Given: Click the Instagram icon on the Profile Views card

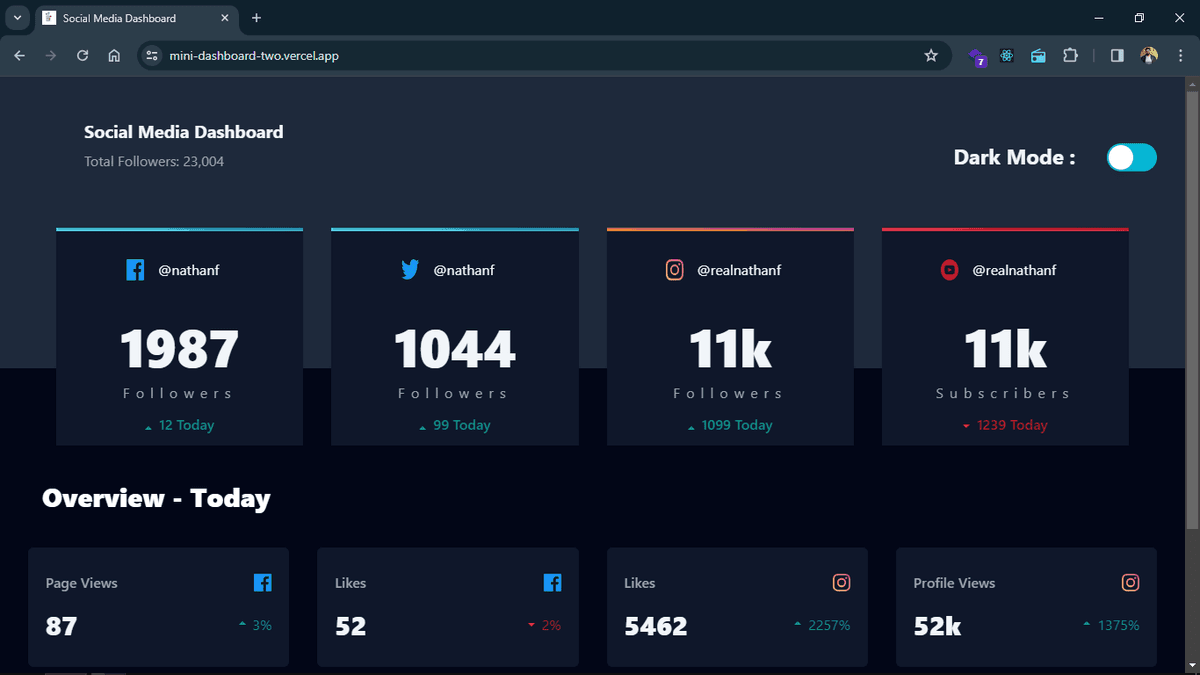Looking at the screenshot, I should [1130, 582].
